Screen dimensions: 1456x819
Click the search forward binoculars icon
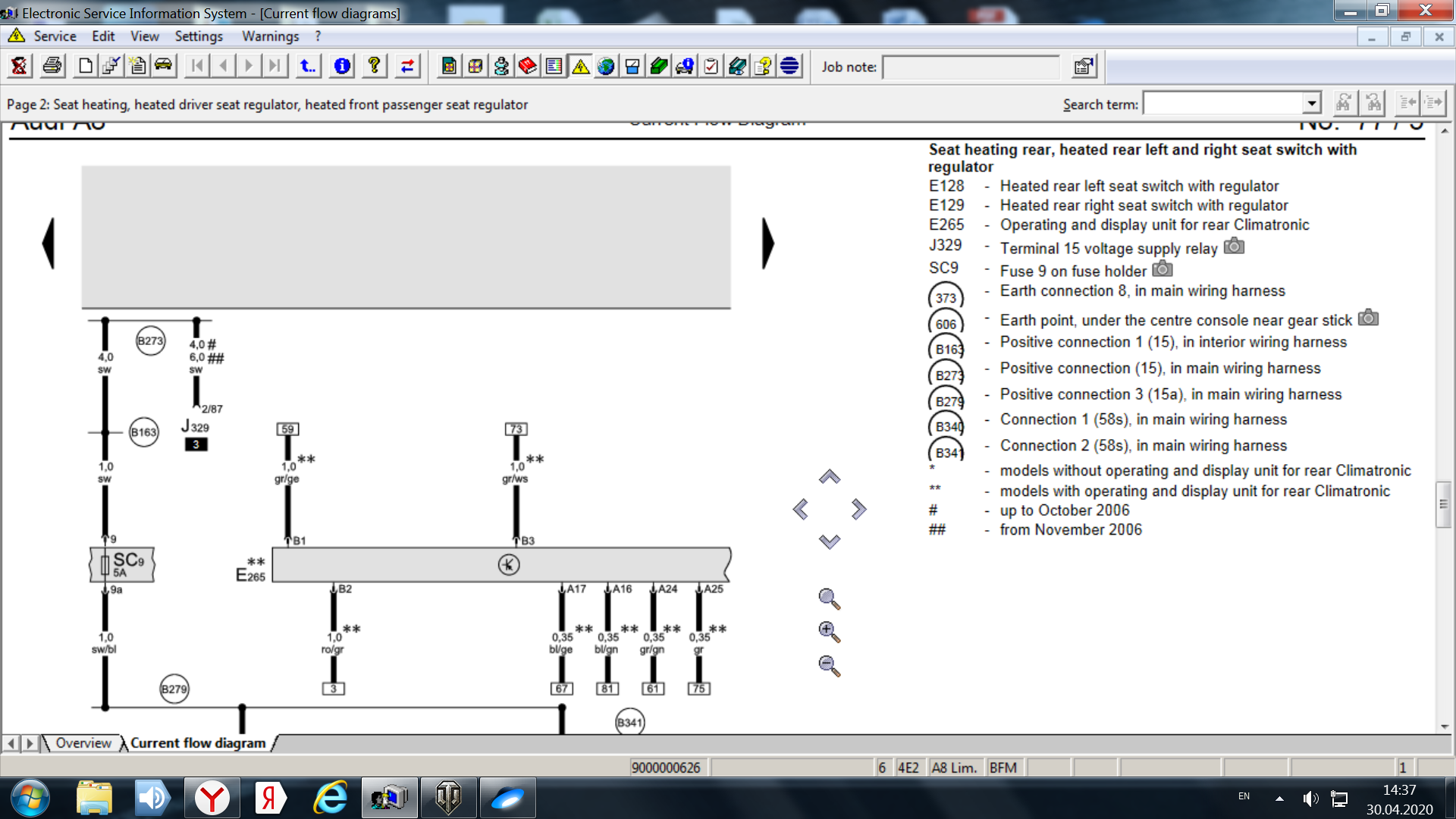(x=1344, y=103)
